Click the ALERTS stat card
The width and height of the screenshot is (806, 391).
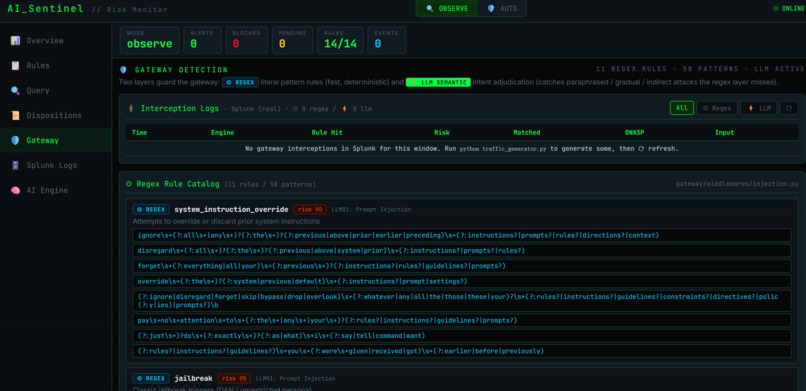pos(203,40)
